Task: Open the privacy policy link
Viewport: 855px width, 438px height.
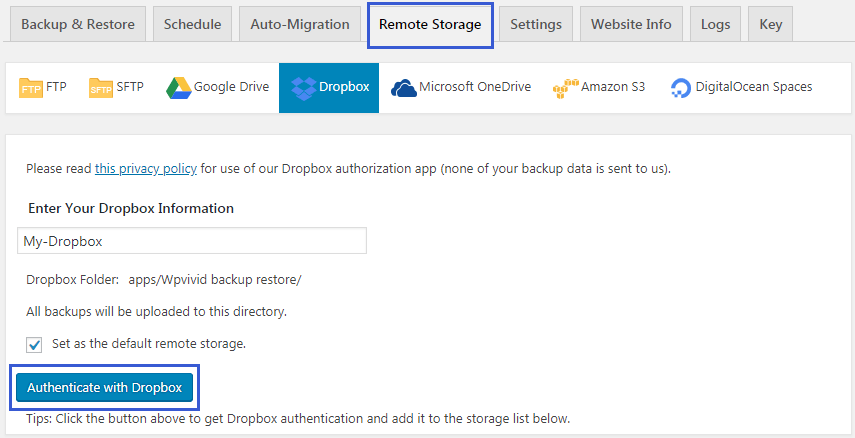Action: tap(146, 169)
